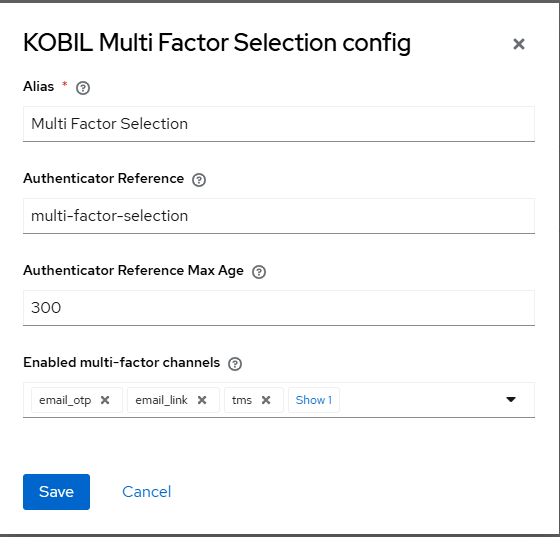View help for Enabled multi-factor channels

click(x=235, y=364)
